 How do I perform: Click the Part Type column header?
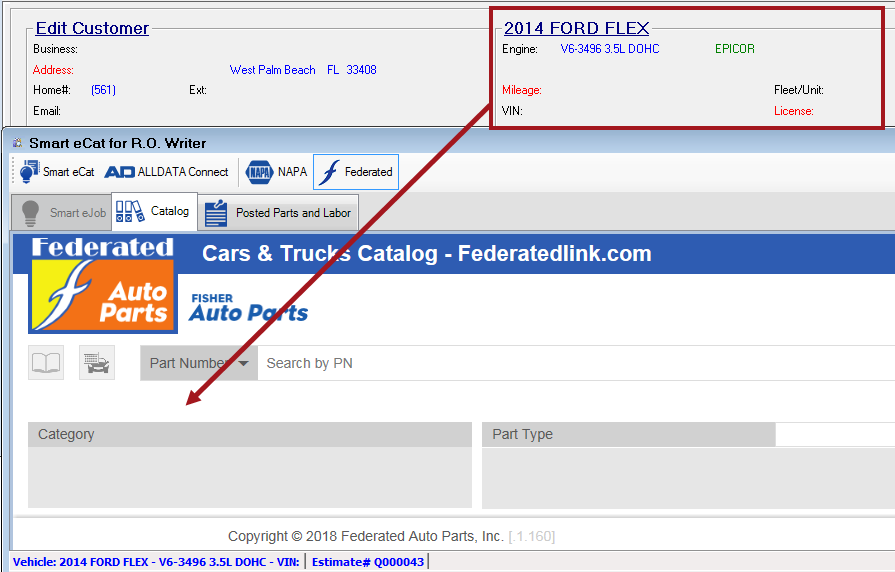point(628,434)
